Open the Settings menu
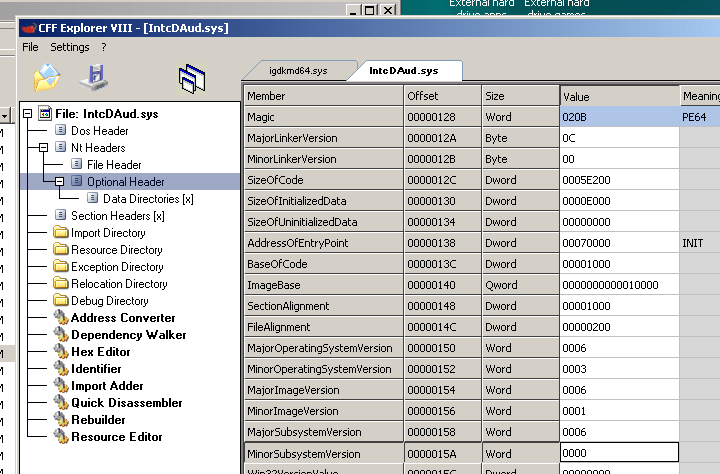 tap(70, 47)
